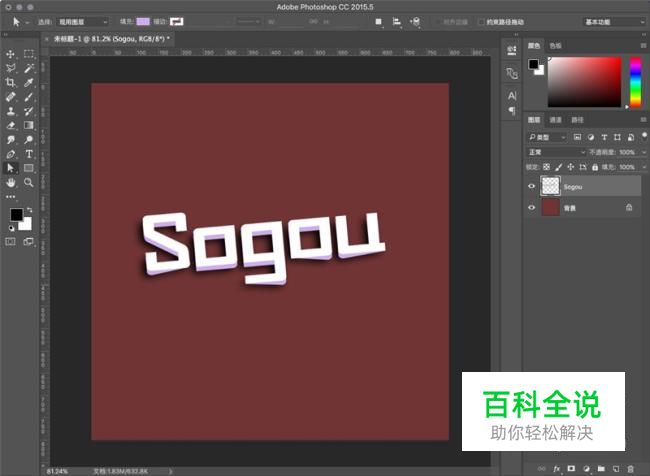
Task: Select the Clone Stamp tool
Action: (x=10, y=111)
